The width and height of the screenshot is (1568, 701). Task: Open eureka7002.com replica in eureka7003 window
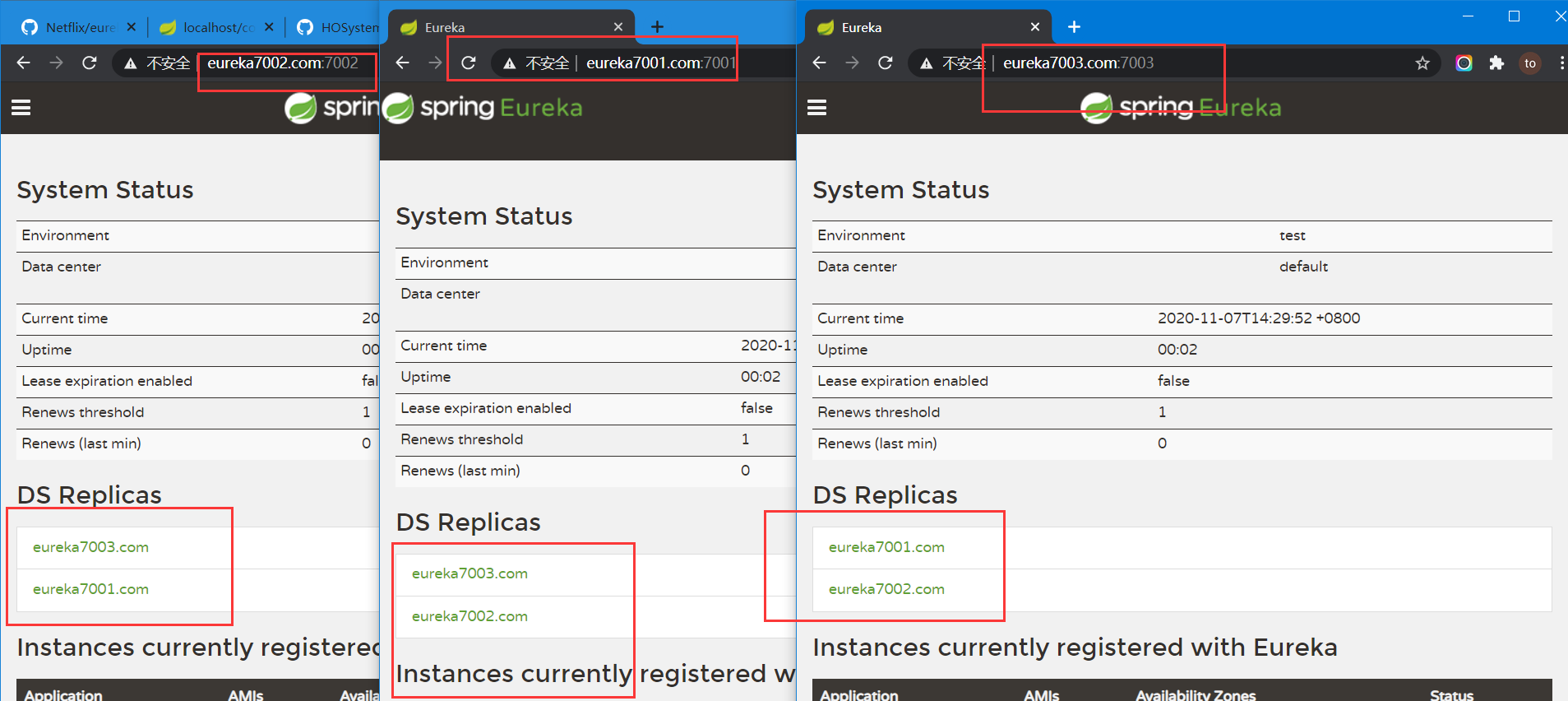(886, 589)
